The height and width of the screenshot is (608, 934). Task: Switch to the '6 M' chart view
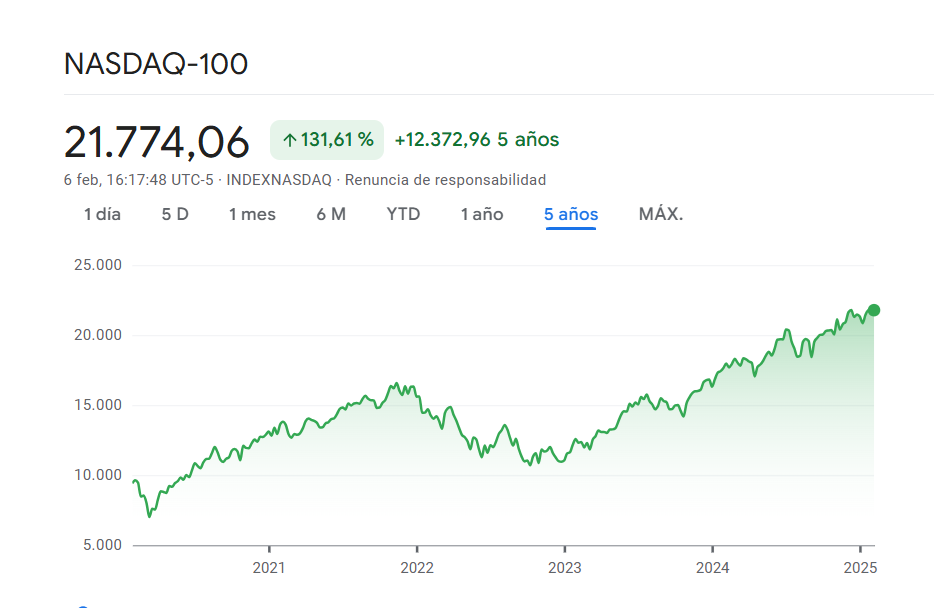331,214
